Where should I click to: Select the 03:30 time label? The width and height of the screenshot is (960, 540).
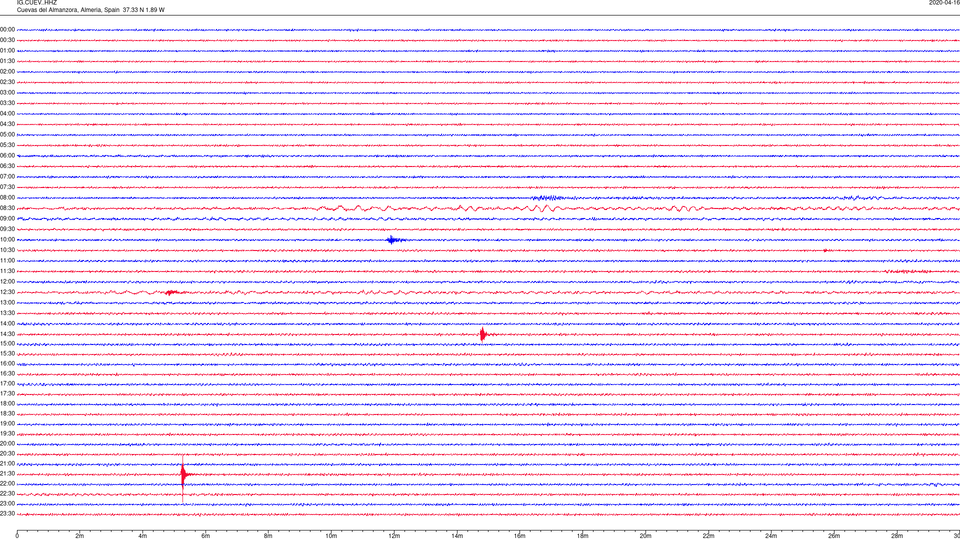coord(7,103)
